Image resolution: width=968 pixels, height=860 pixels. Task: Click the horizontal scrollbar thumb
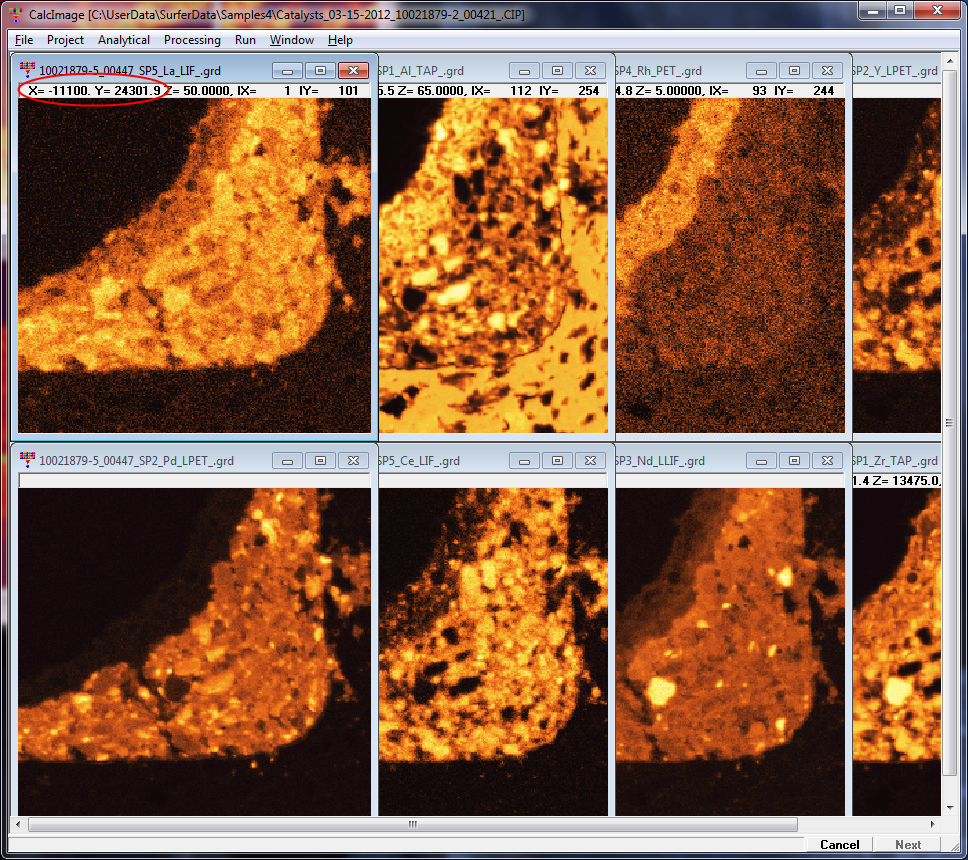coord(412,825)
